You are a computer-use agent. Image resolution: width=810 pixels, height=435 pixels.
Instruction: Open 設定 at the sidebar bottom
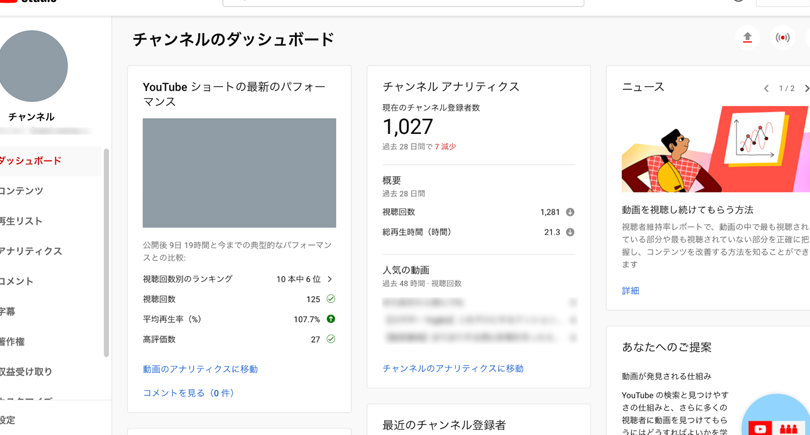pyautogui.click(x=8, y=420)
